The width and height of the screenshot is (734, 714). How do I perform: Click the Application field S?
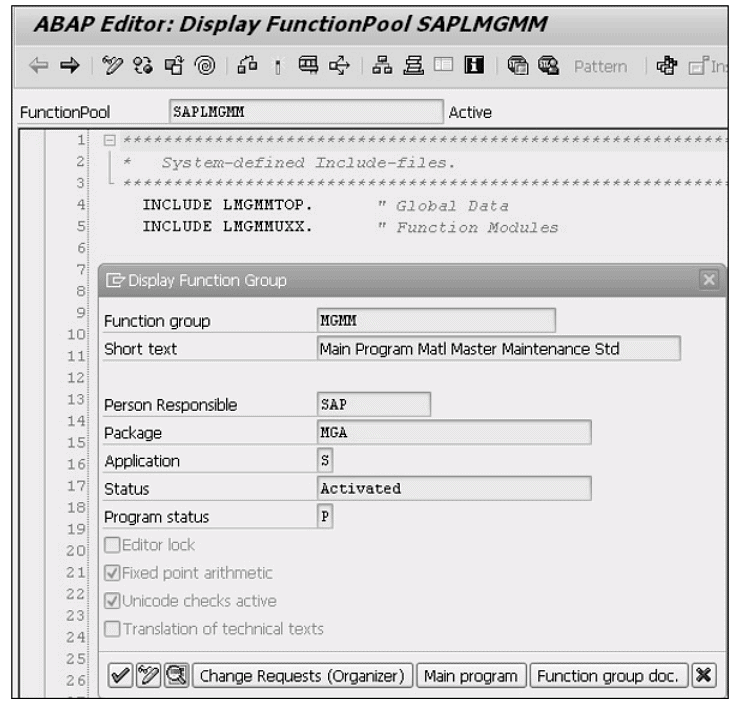(325, 460)
